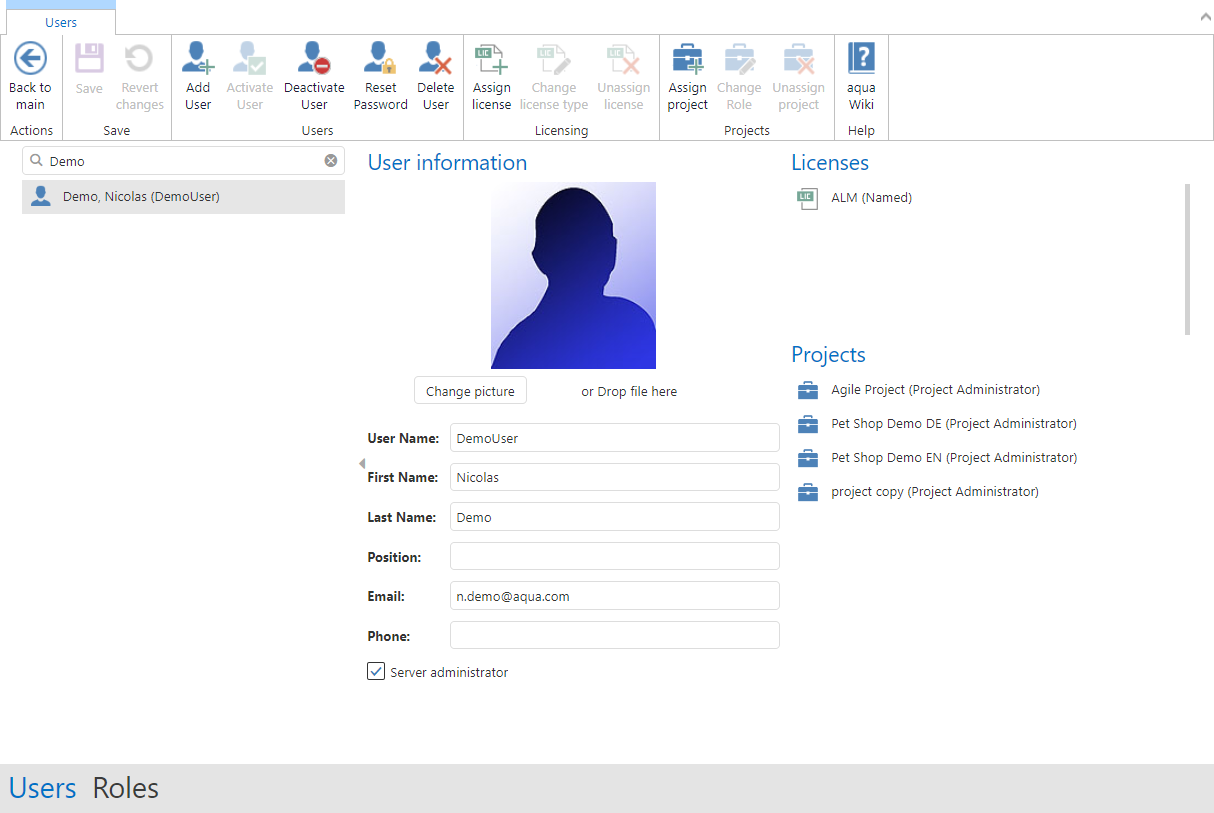This screenshot has height=813, width=1214.
Task: Click the Back to main arrow icon
Action: point(30,59)
